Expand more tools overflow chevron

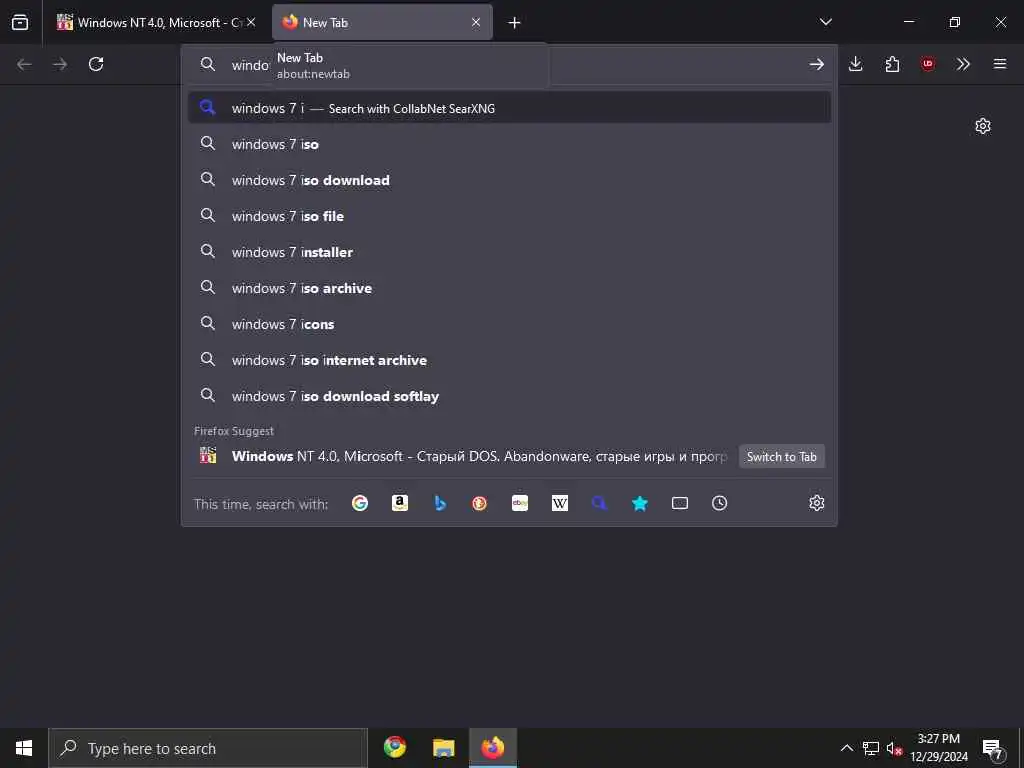[x=963, y=64]
